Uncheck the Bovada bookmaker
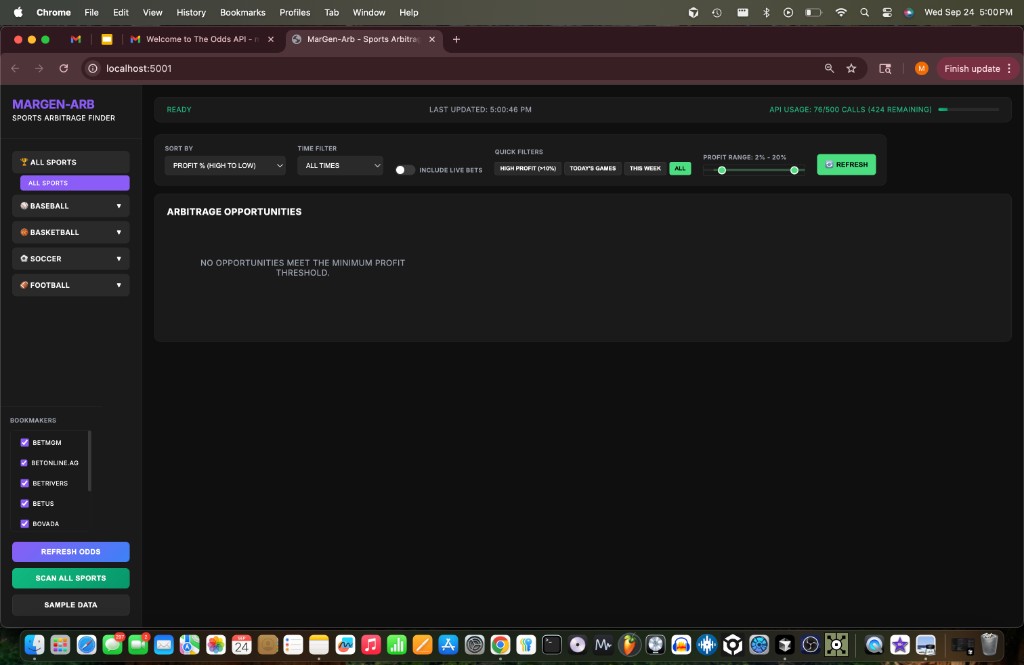This screenshot has height=665, width=1024. click(25, 524)
